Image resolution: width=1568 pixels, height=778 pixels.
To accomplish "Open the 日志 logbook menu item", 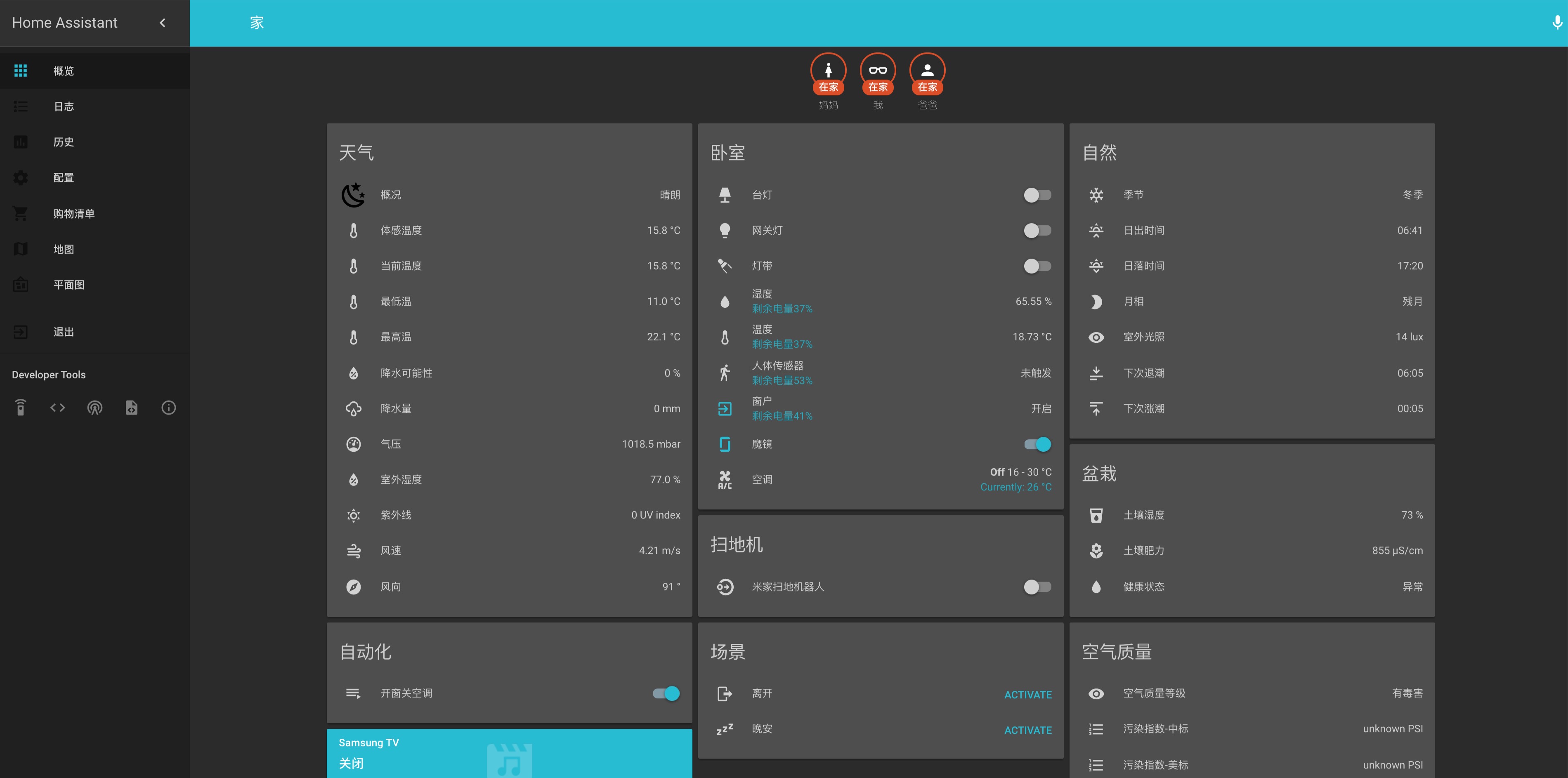I will 63,106.
